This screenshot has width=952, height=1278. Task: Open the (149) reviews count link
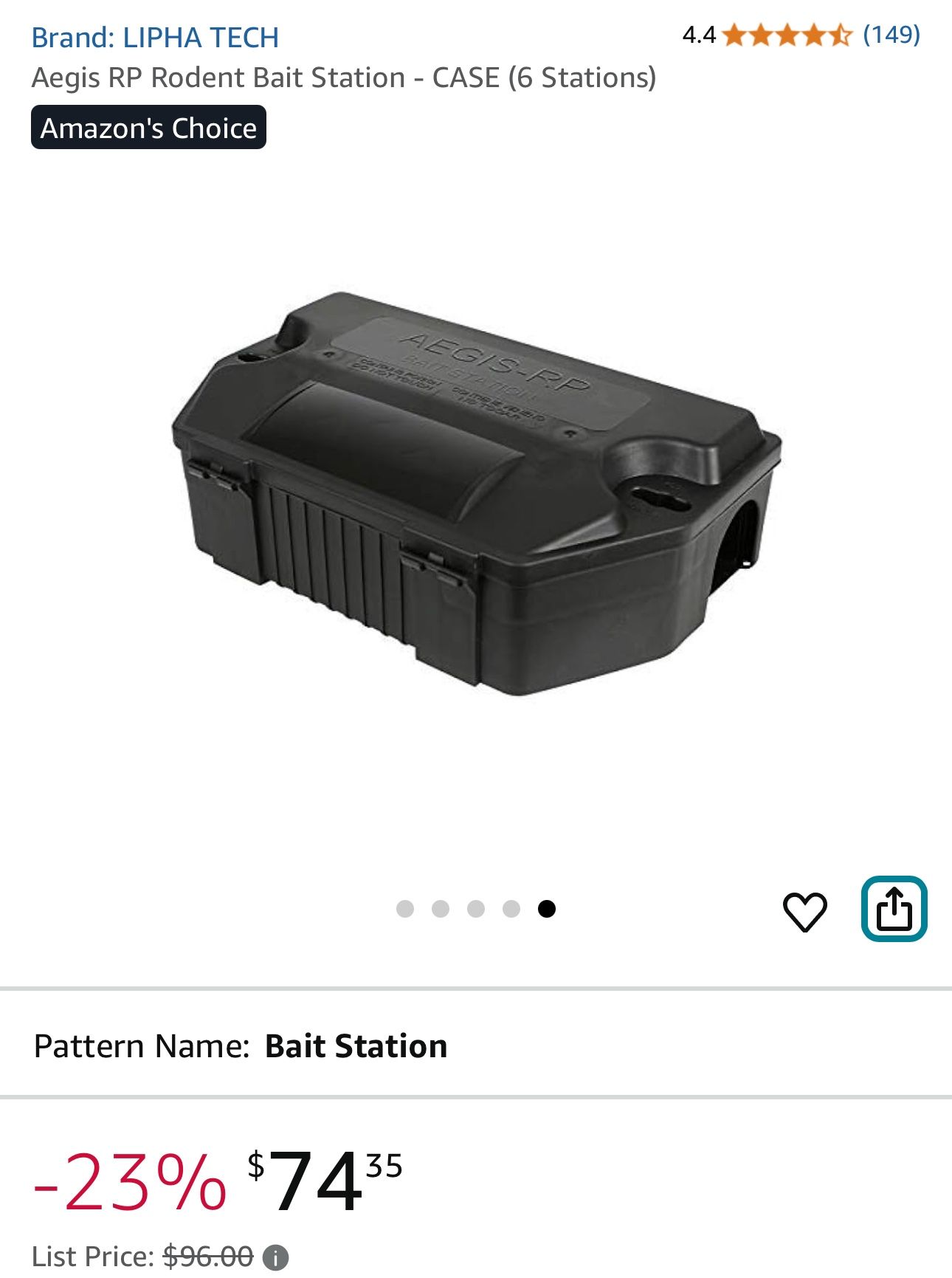891,35
